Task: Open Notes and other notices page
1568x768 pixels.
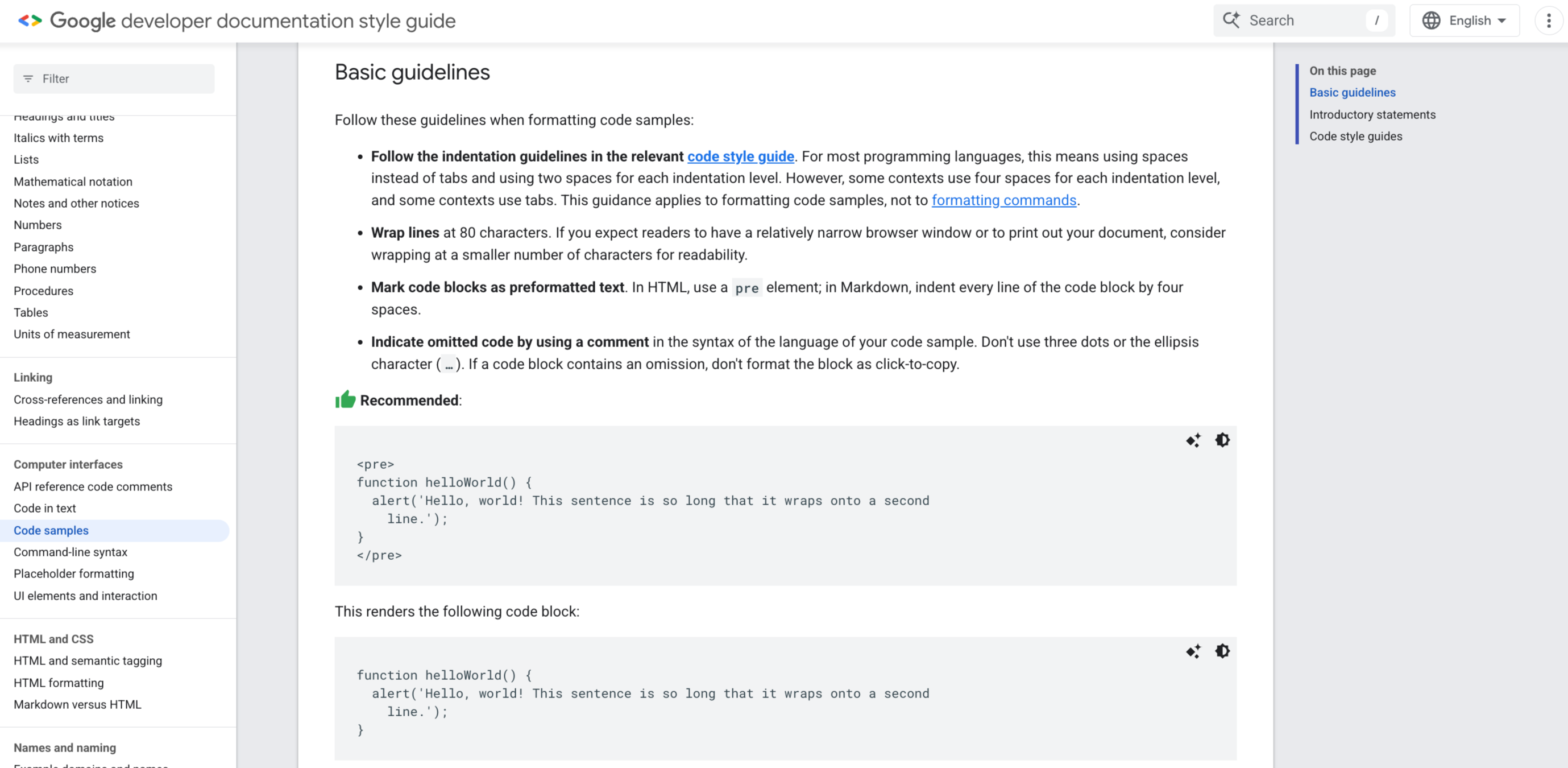Action: click(77, 204)
